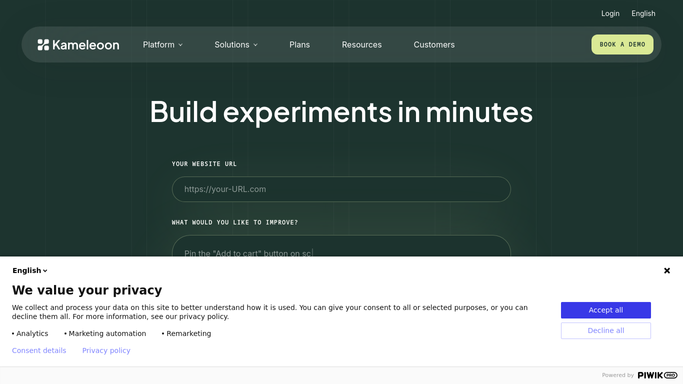Image resolution: width=683 pixels, height=384 pixels.
Task: Click the Book a Demo button
Action: click(622, 44)
